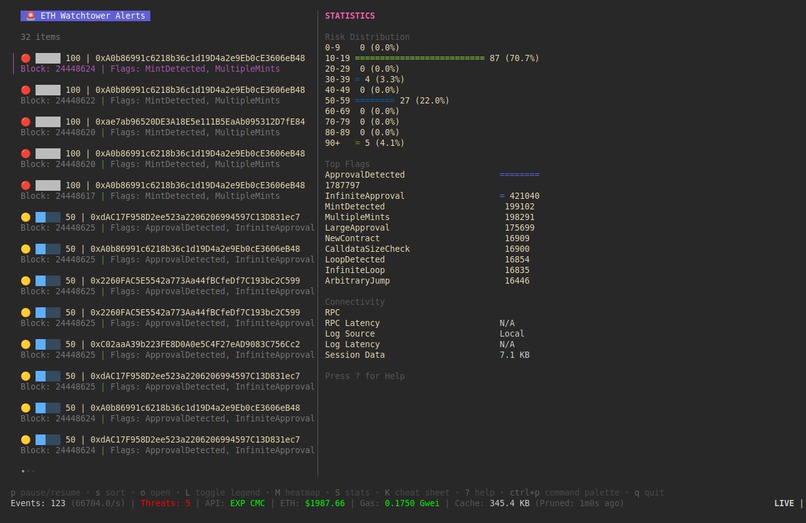Click the 'S stats' footer hint
The width and height of the screenshot is (806, 523).
click(355, 493)
